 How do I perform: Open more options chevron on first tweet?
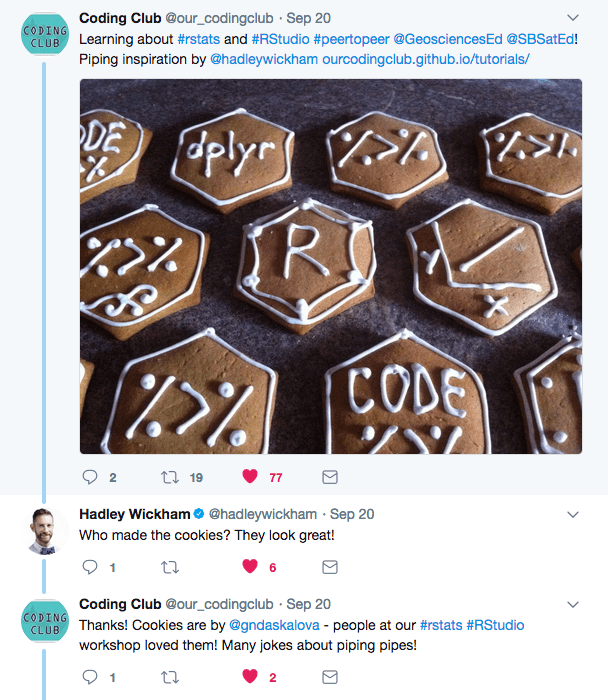pos(573,18)
